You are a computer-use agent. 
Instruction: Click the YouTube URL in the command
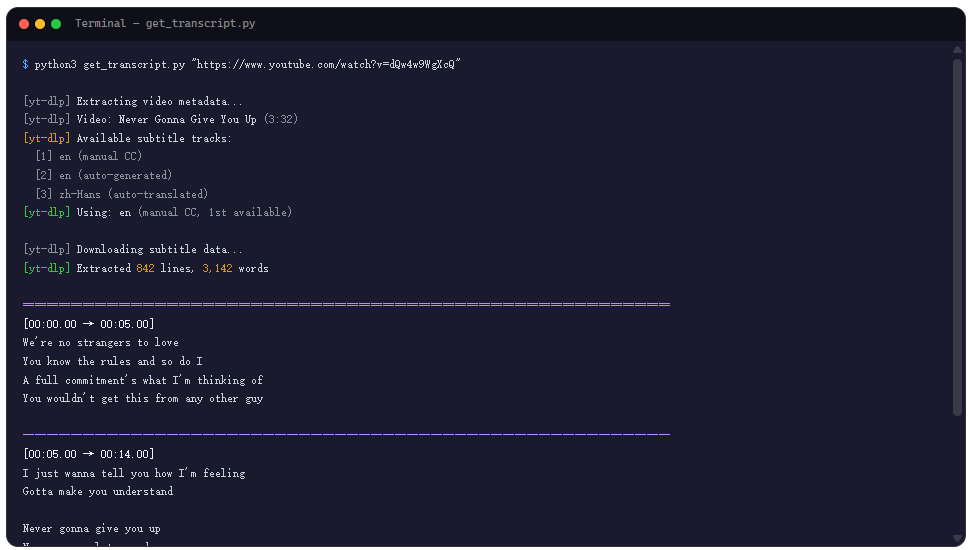pyautogui.click(x=326, y=64)
